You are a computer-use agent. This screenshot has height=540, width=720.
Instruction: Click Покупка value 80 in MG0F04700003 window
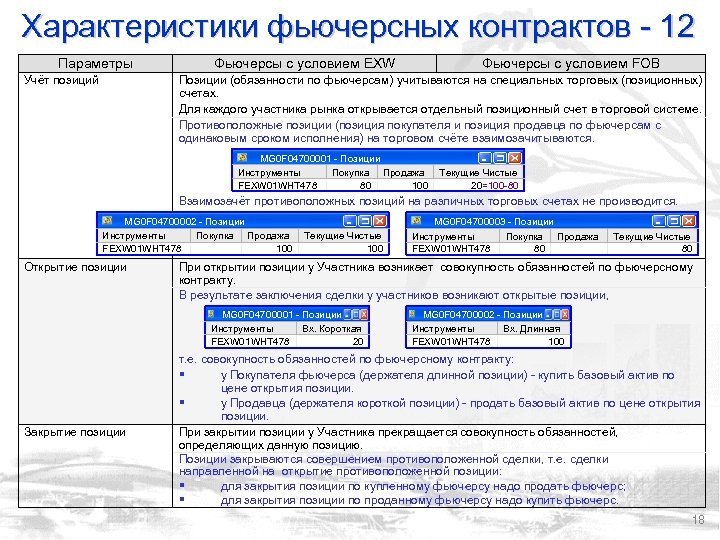[540, 248]
